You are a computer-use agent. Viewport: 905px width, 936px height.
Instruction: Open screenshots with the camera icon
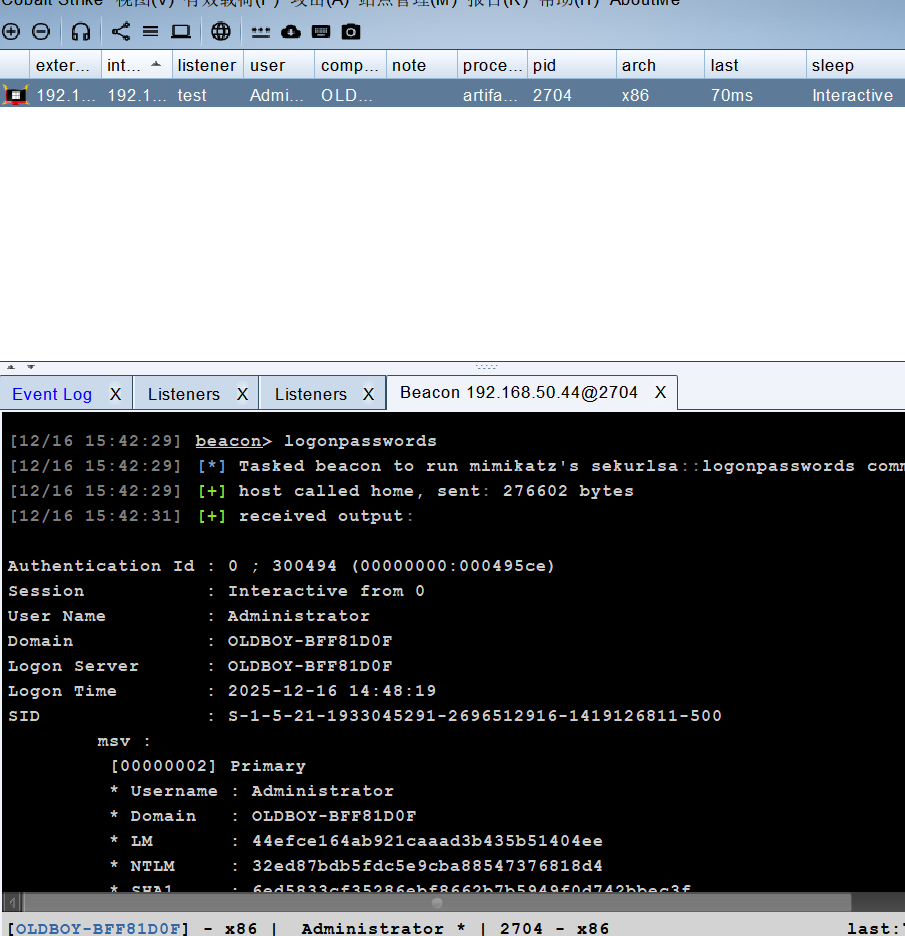(351, 32)
